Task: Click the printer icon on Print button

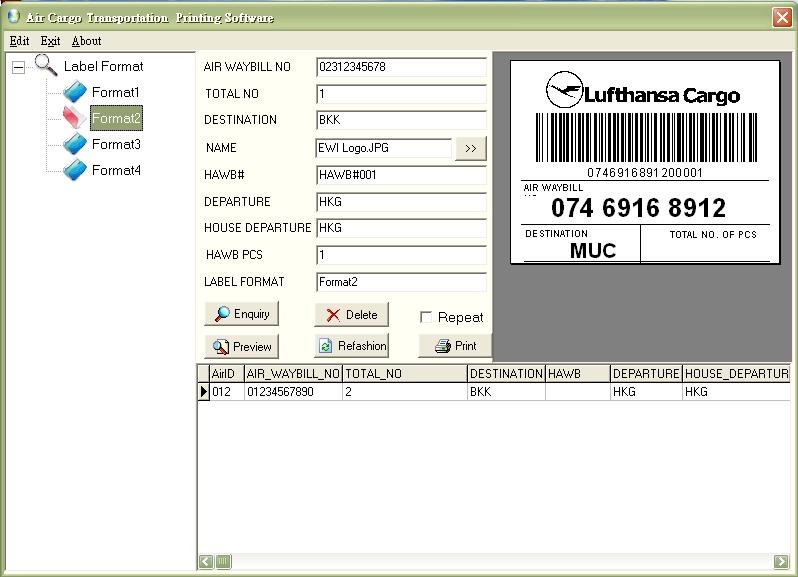Action: [443, 346]
